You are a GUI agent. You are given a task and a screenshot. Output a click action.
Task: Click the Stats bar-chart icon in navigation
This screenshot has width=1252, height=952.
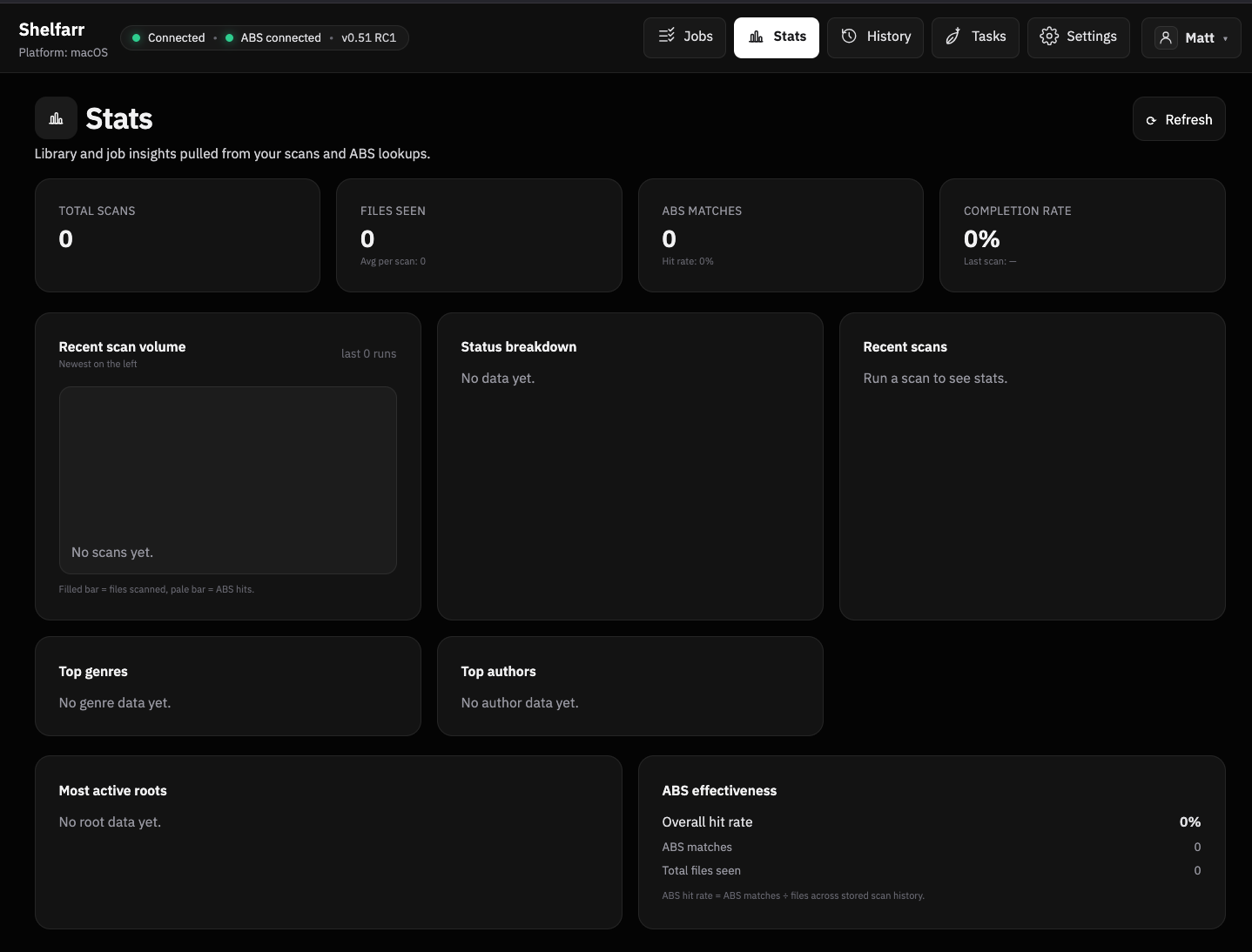pyautogui.click(x=754, y=37)
